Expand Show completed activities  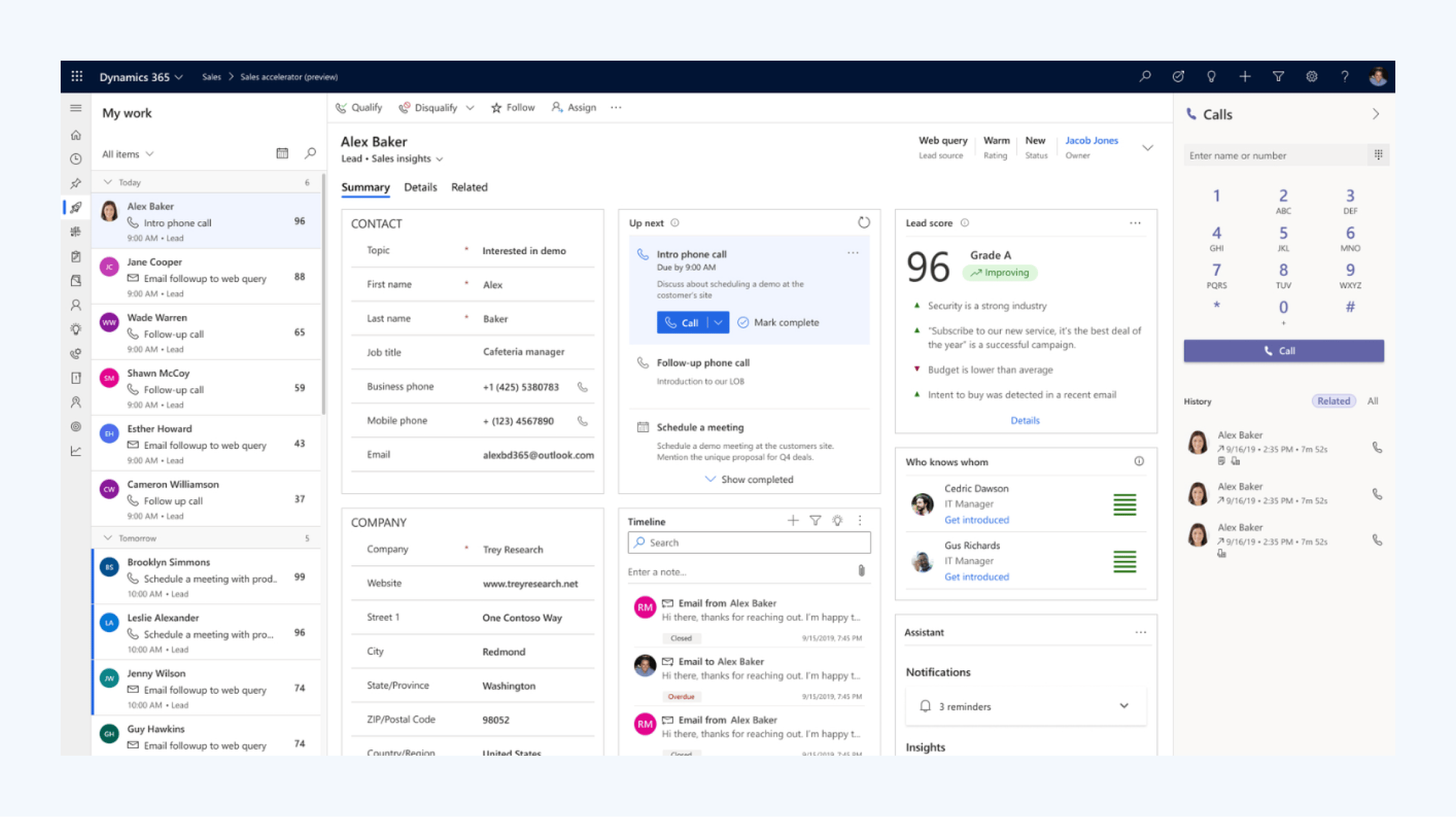point(749,479)
